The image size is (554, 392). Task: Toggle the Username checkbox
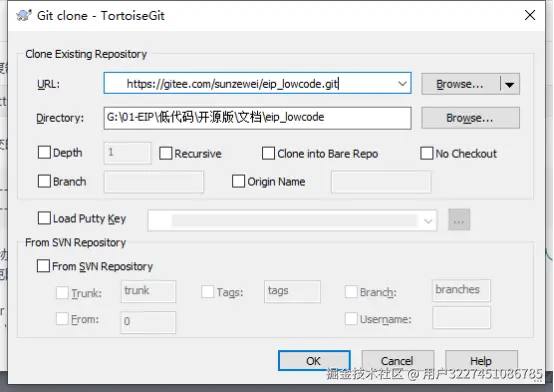[351, 318]
